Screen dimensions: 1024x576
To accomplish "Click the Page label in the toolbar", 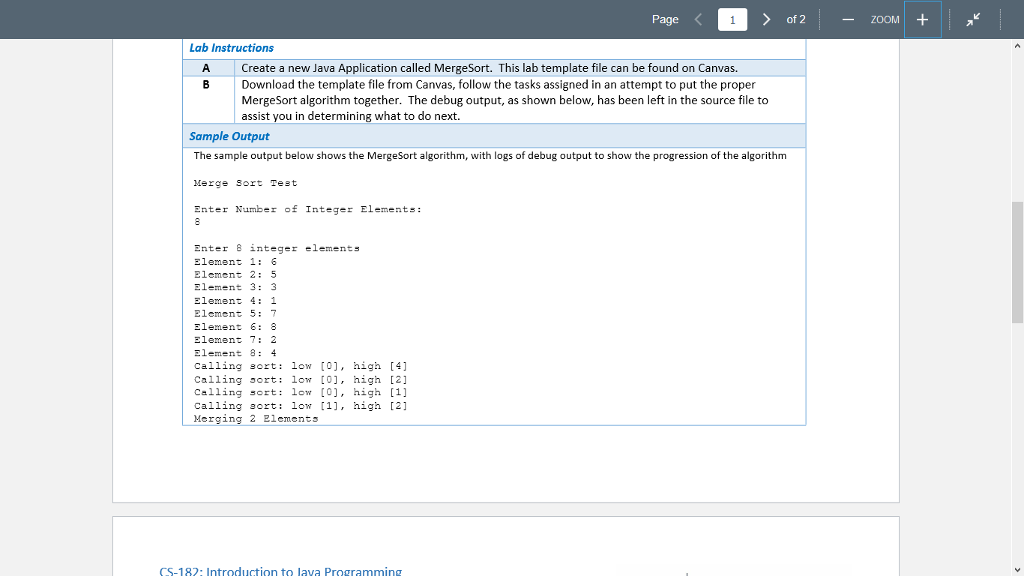I will [665, 18].
